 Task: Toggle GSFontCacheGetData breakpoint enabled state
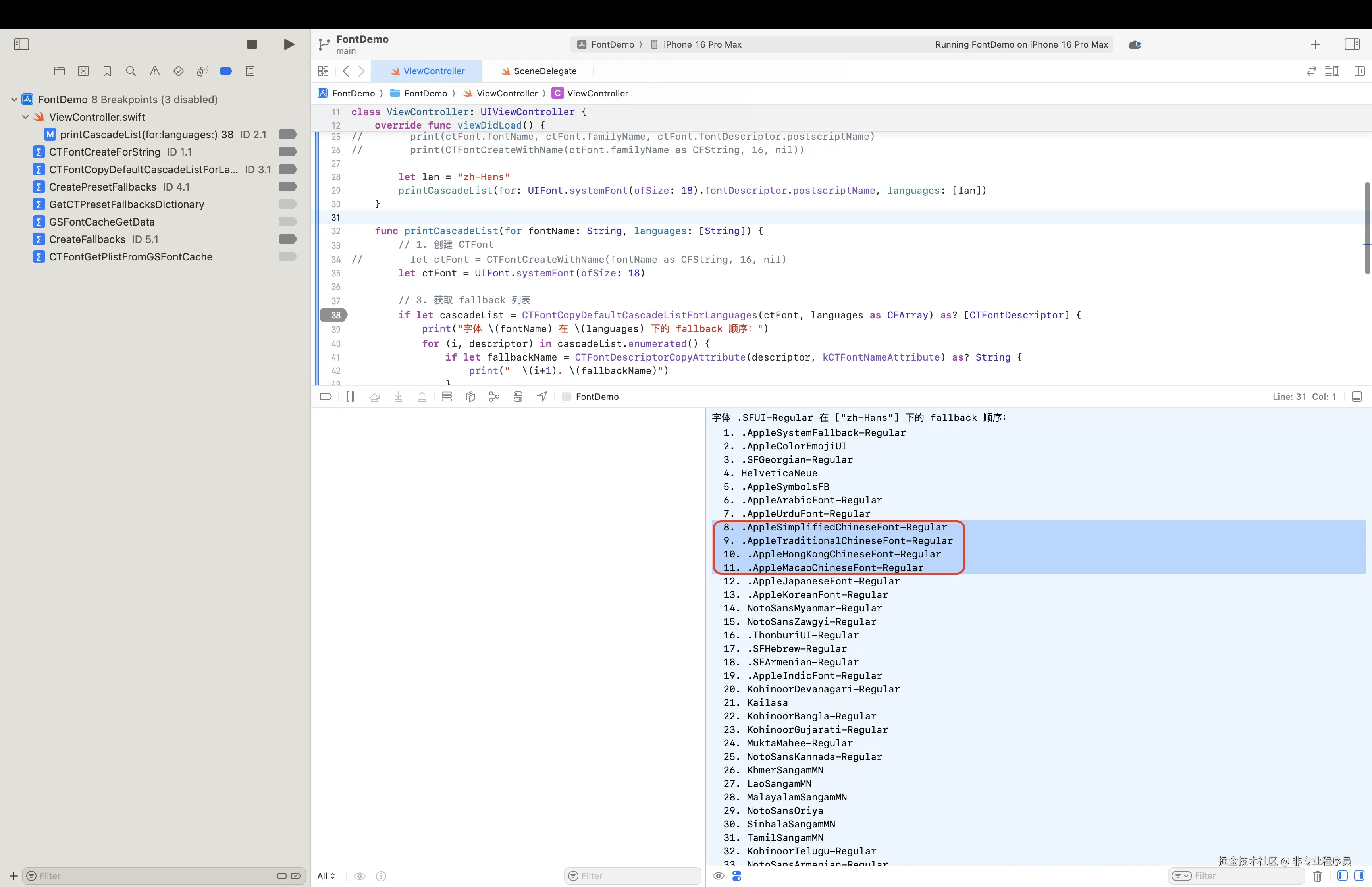click(287, 222)
